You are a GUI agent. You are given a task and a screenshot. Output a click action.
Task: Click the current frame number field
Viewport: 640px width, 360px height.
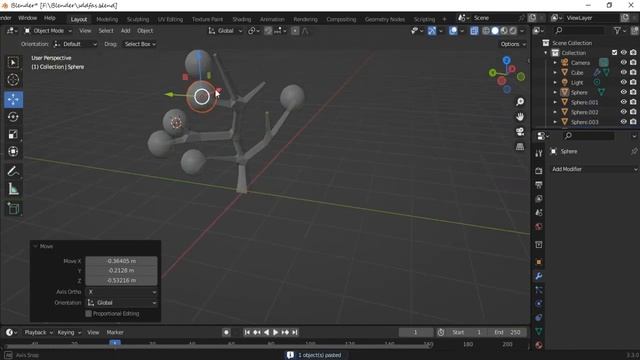[416, 332]
